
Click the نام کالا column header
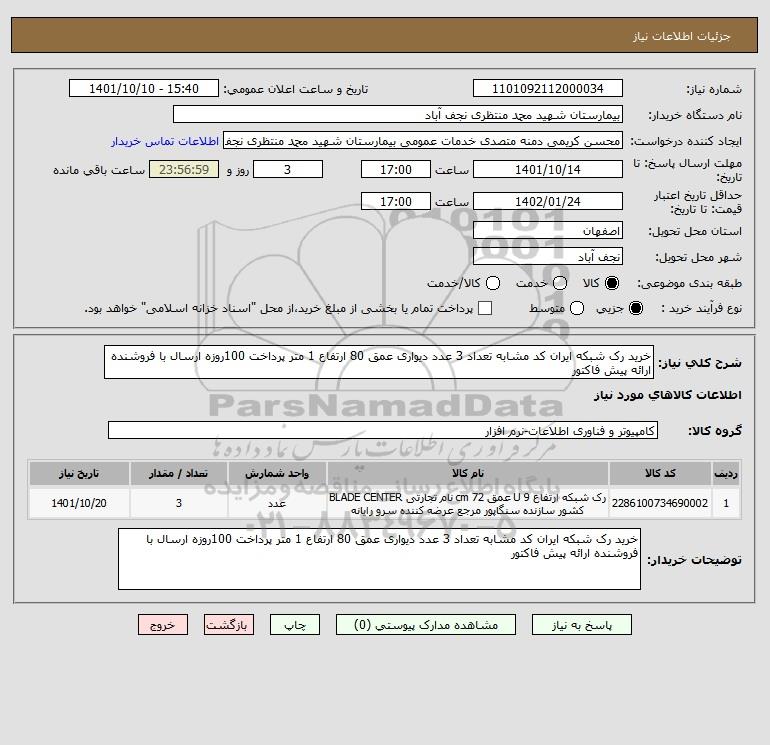(468, 473)
